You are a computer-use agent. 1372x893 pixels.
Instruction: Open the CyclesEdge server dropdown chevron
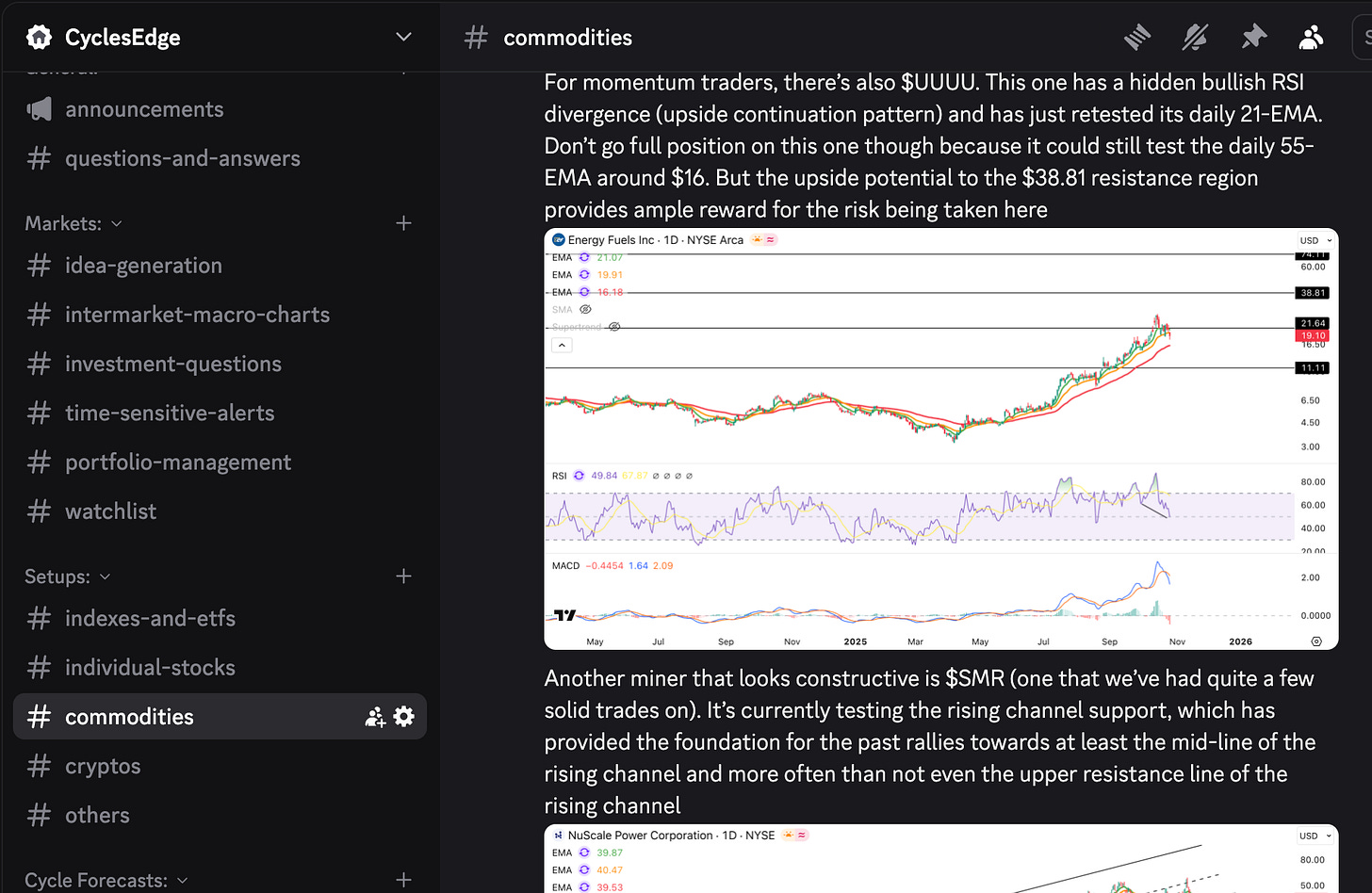[x=403, y=38]
